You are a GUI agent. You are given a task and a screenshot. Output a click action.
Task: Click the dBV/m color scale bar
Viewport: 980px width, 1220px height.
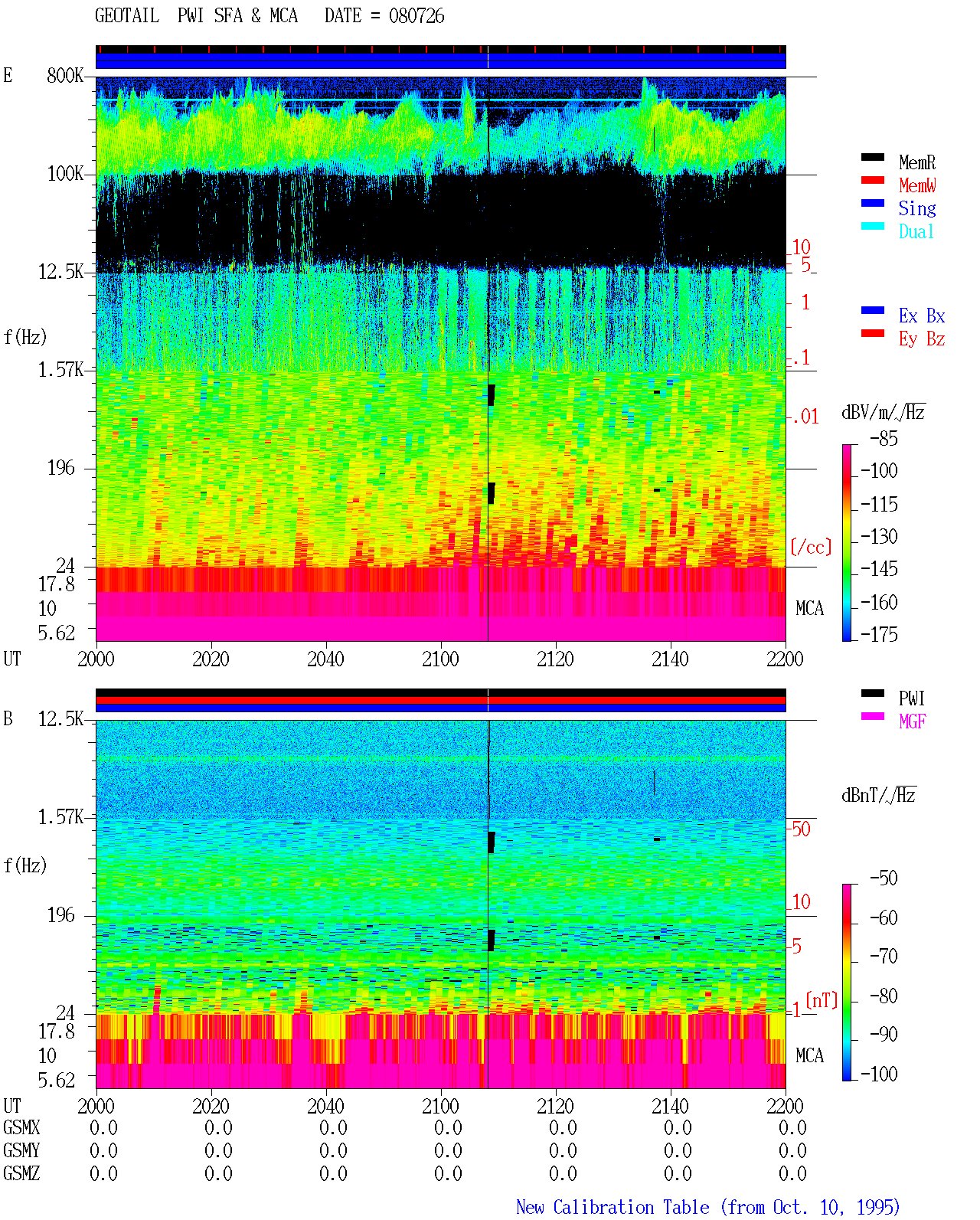click(x=847, y=542)
